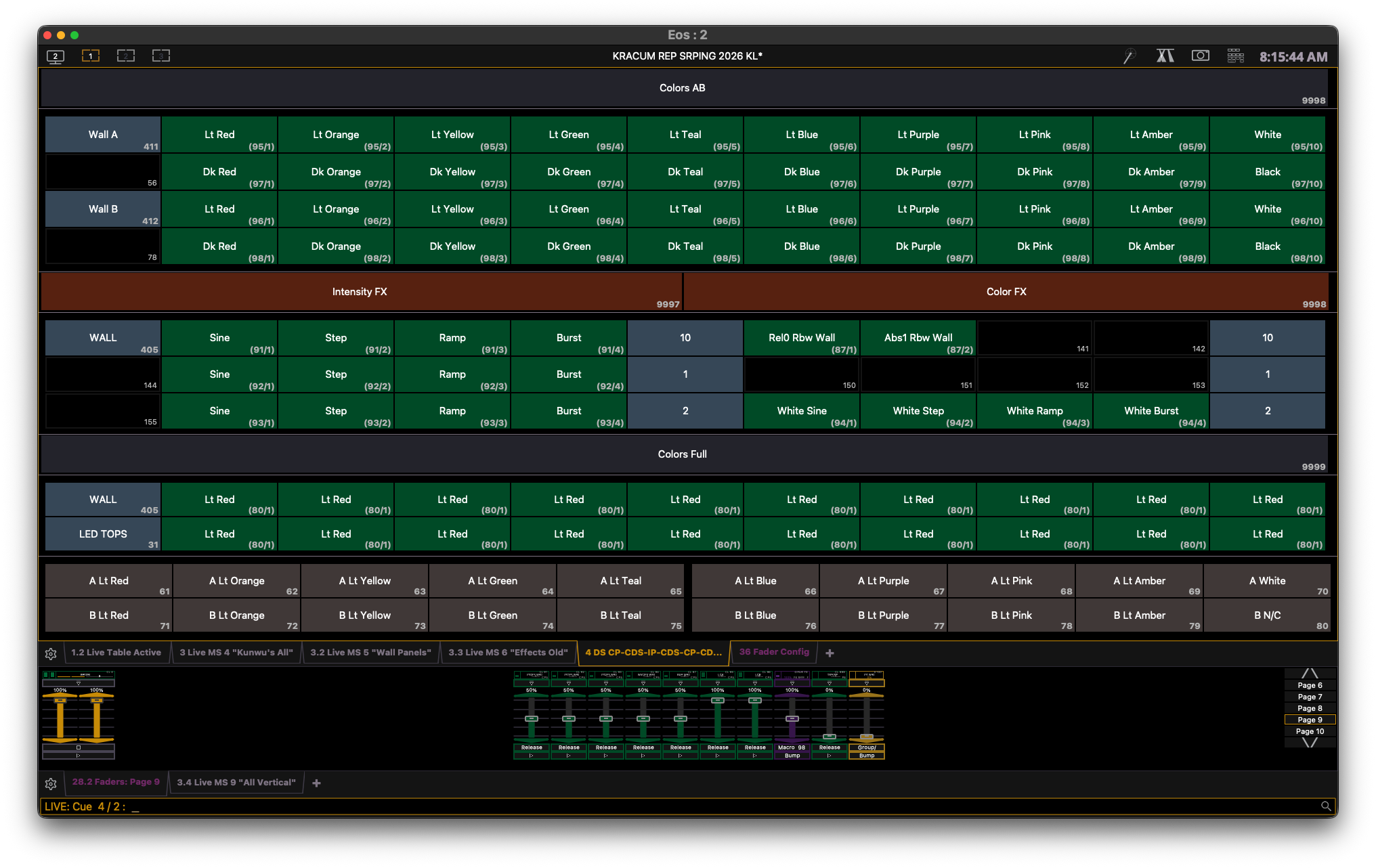Screen dimensions: 1376x868
Task: Open config triangle on yellow Group/Bump fader
Action: pos(867,683)
